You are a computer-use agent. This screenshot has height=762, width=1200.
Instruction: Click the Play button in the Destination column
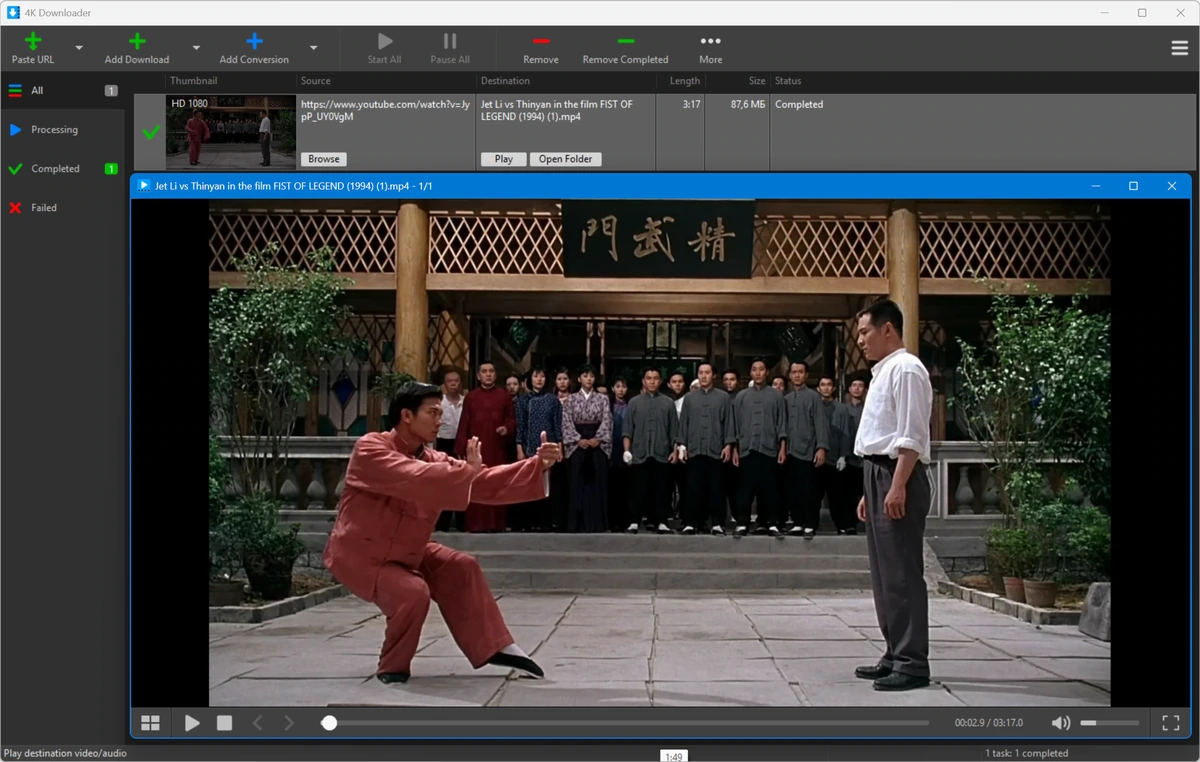pos(504,159)
